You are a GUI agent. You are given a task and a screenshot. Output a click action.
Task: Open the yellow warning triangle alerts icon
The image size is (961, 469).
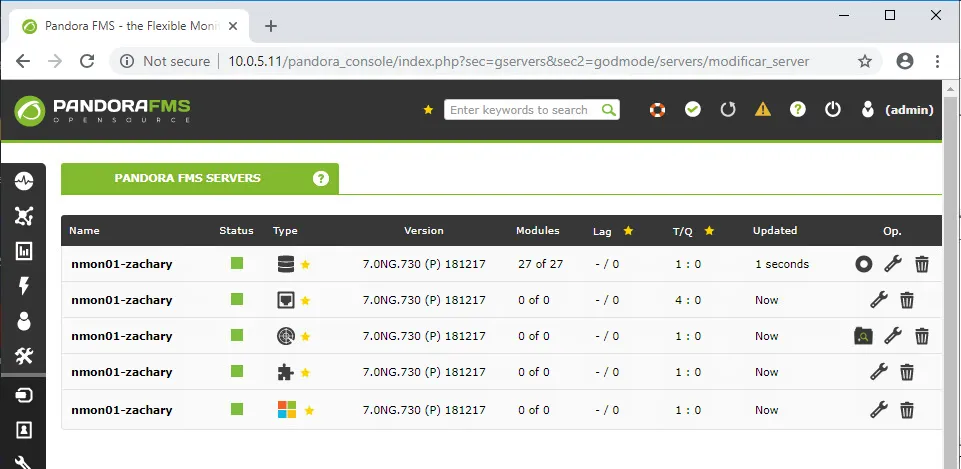click(x=762, y=110)
